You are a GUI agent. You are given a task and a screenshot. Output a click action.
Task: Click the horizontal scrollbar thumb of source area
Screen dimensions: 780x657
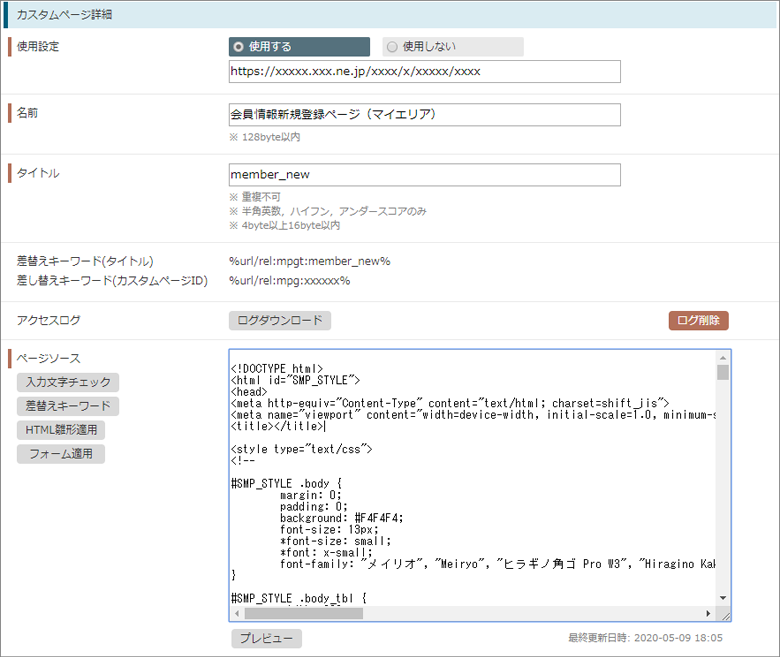click(x=303, y=614)
